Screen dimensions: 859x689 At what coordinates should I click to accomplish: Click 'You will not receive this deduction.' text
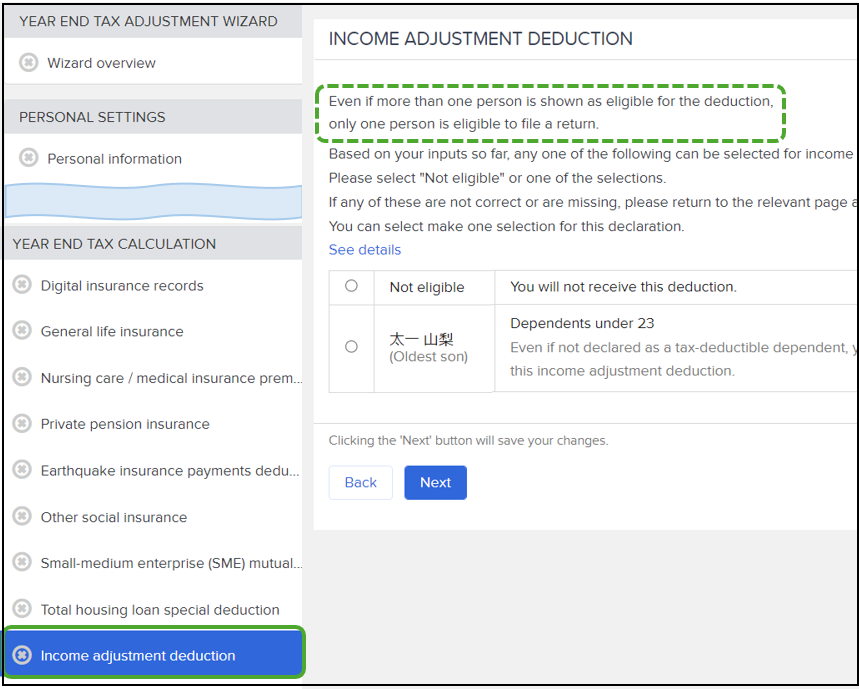623,286
